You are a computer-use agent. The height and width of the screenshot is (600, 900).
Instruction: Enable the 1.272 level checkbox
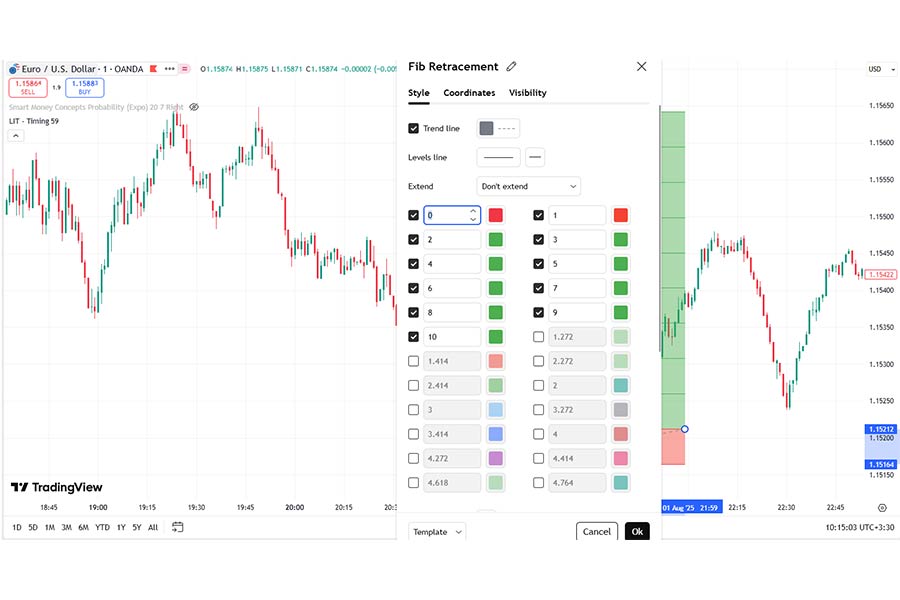(538, 337)
